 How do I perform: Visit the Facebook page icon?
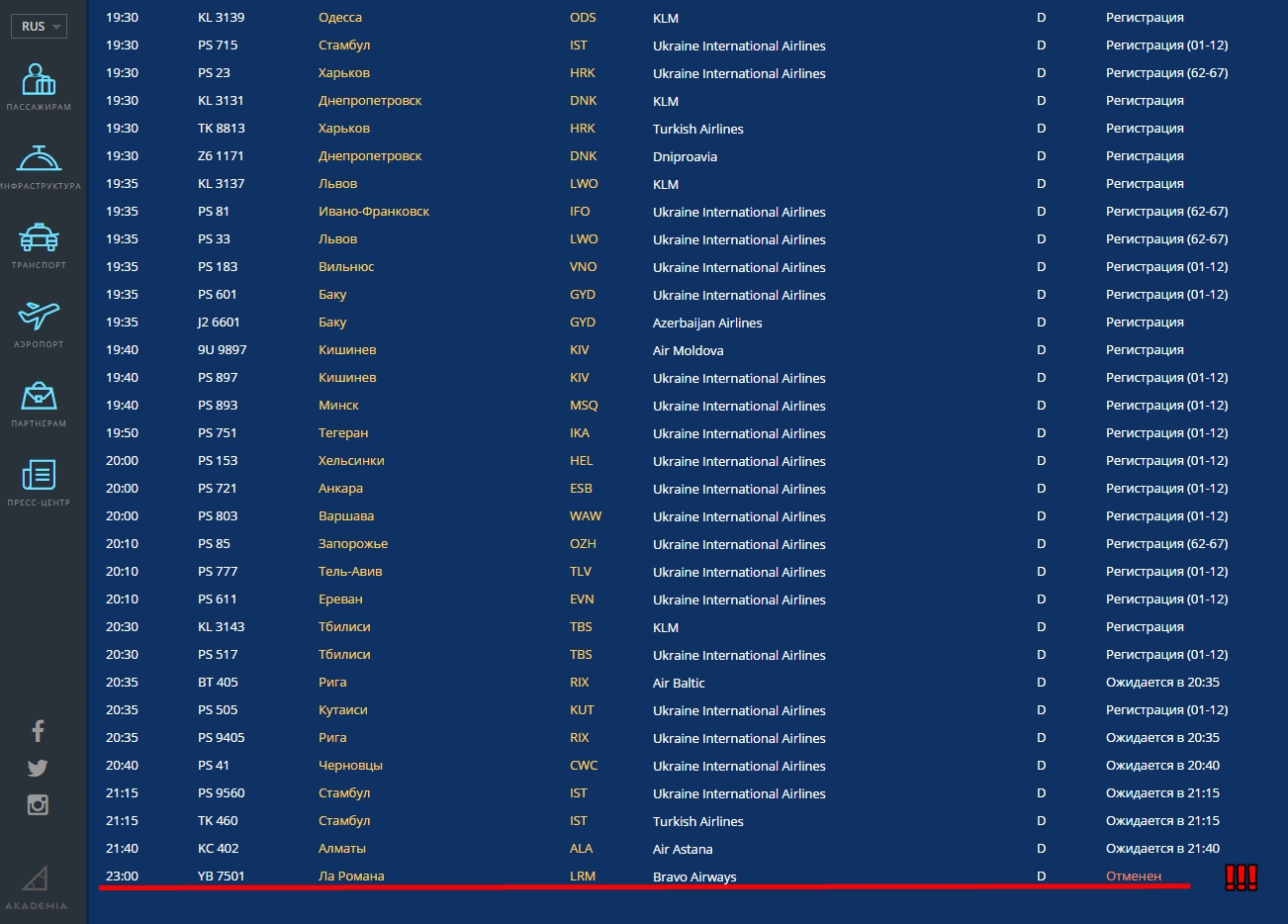coord(38,731)
